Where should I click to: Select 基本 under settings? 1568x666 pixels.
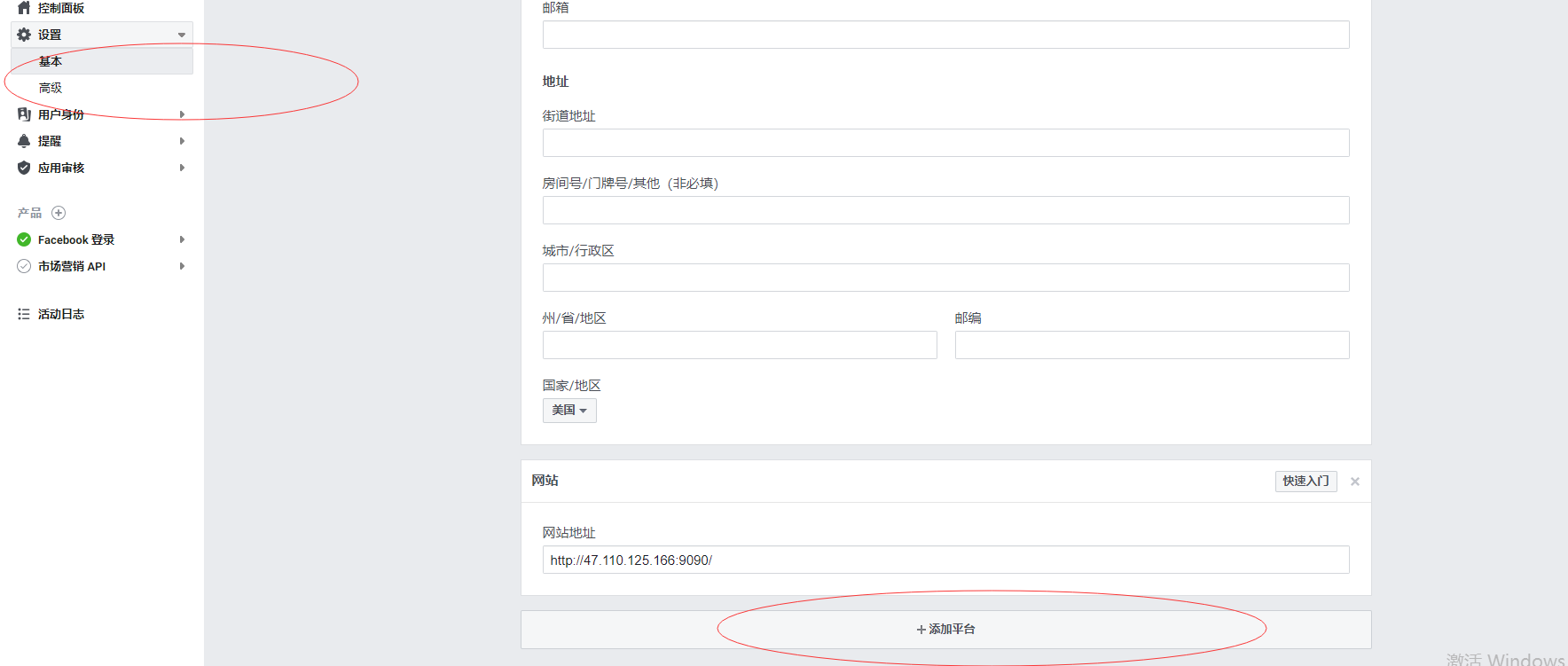51,61
